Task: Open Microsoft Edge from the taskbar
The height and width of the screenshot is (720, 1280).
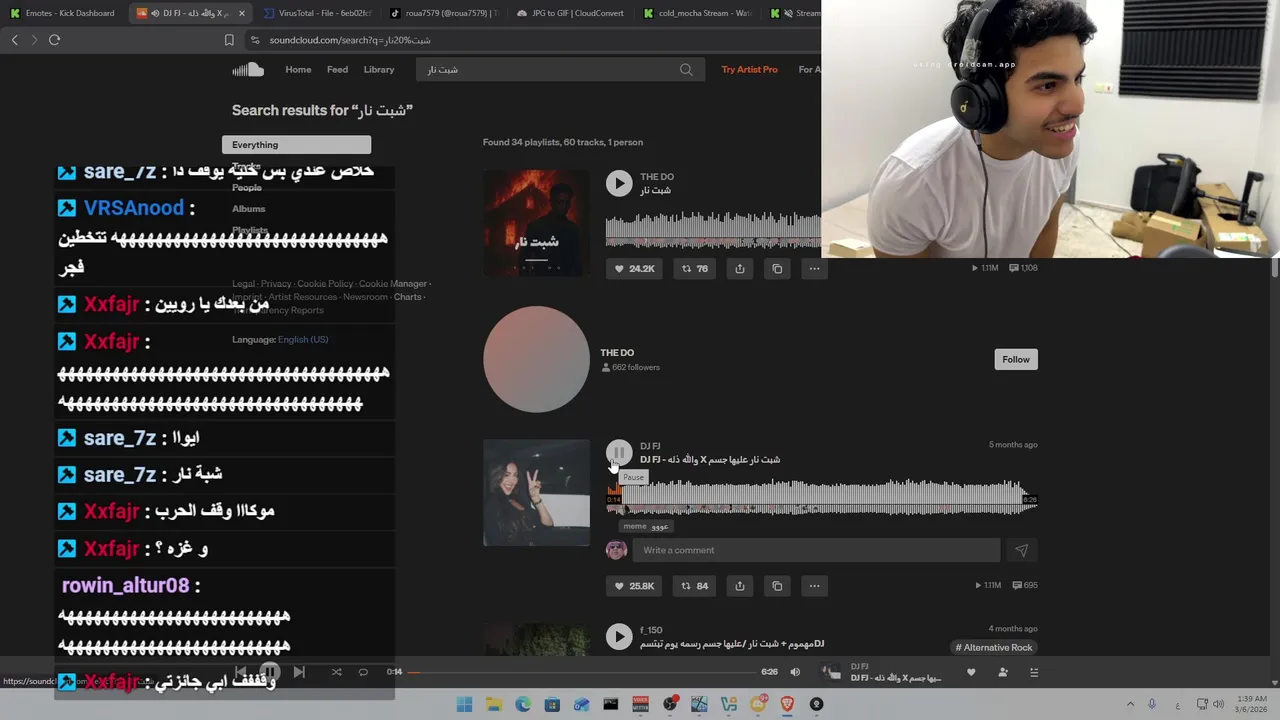Action: click(522, 704)
